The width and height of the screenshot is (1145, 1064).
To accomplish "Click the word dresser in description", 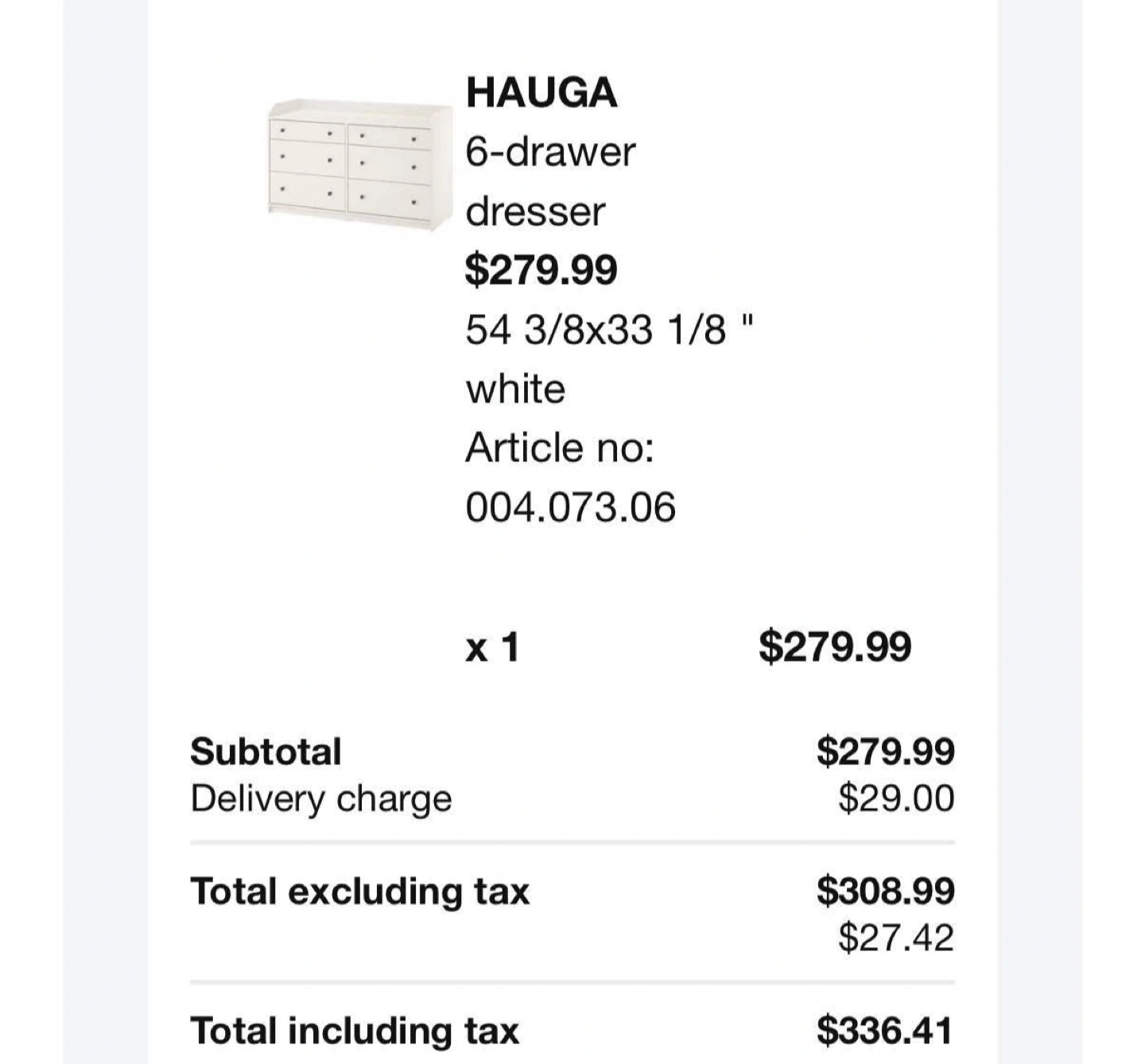I will 535,212.
